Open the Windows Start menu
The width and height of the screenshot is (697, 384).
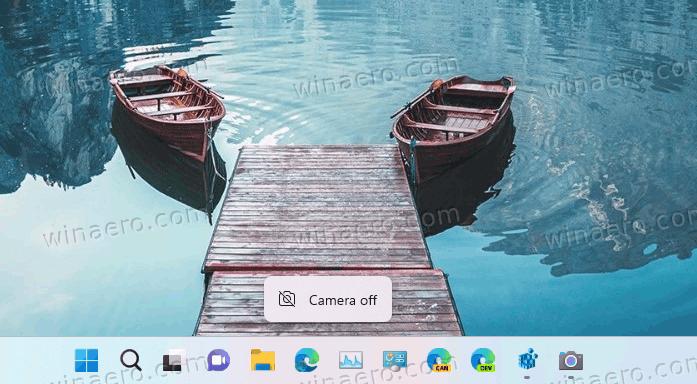86,360
